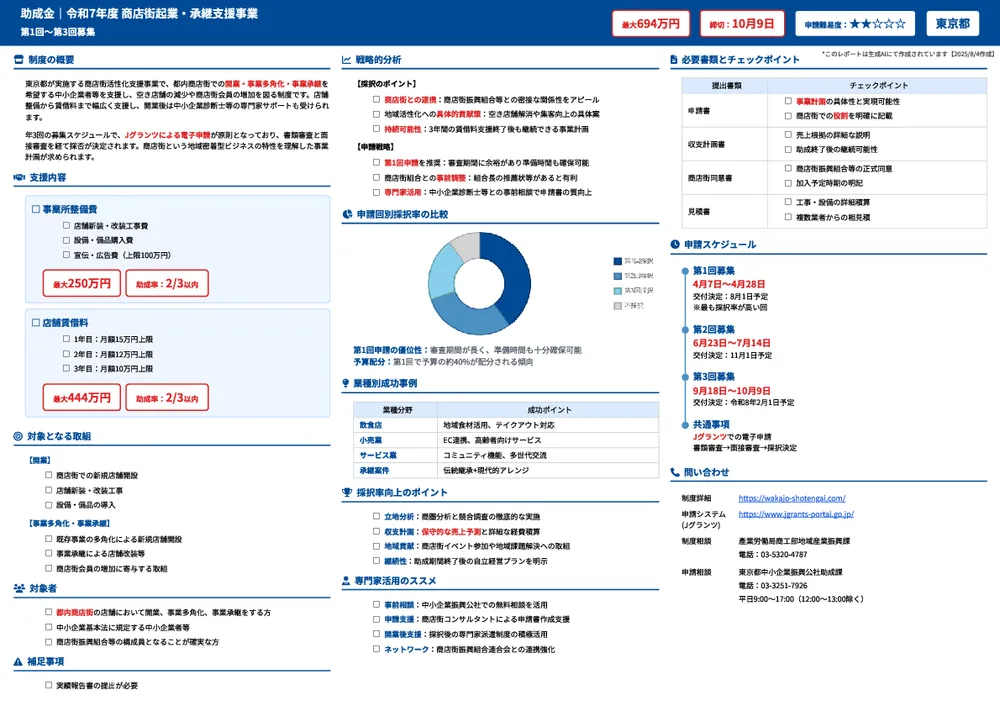Image resolution: width=1000 pixels, height=706 pixels.
Task: Click the 成功ポイント column header
Action: 548,410
